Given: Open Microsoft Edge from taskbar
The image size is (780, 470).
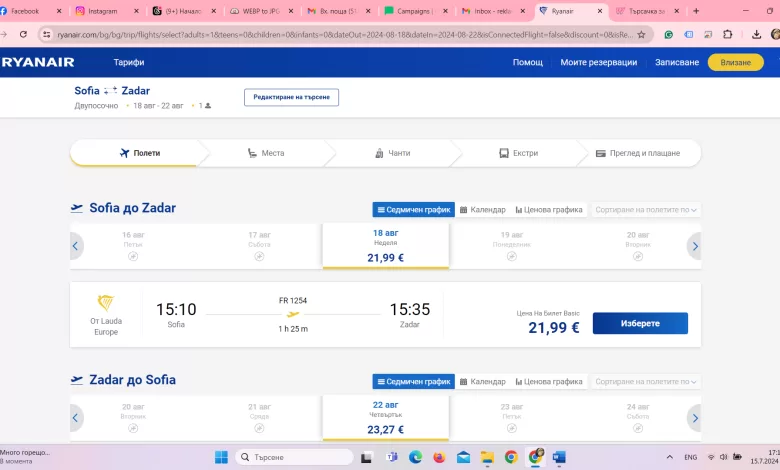Looking at the screenshot, I should 415,457.
